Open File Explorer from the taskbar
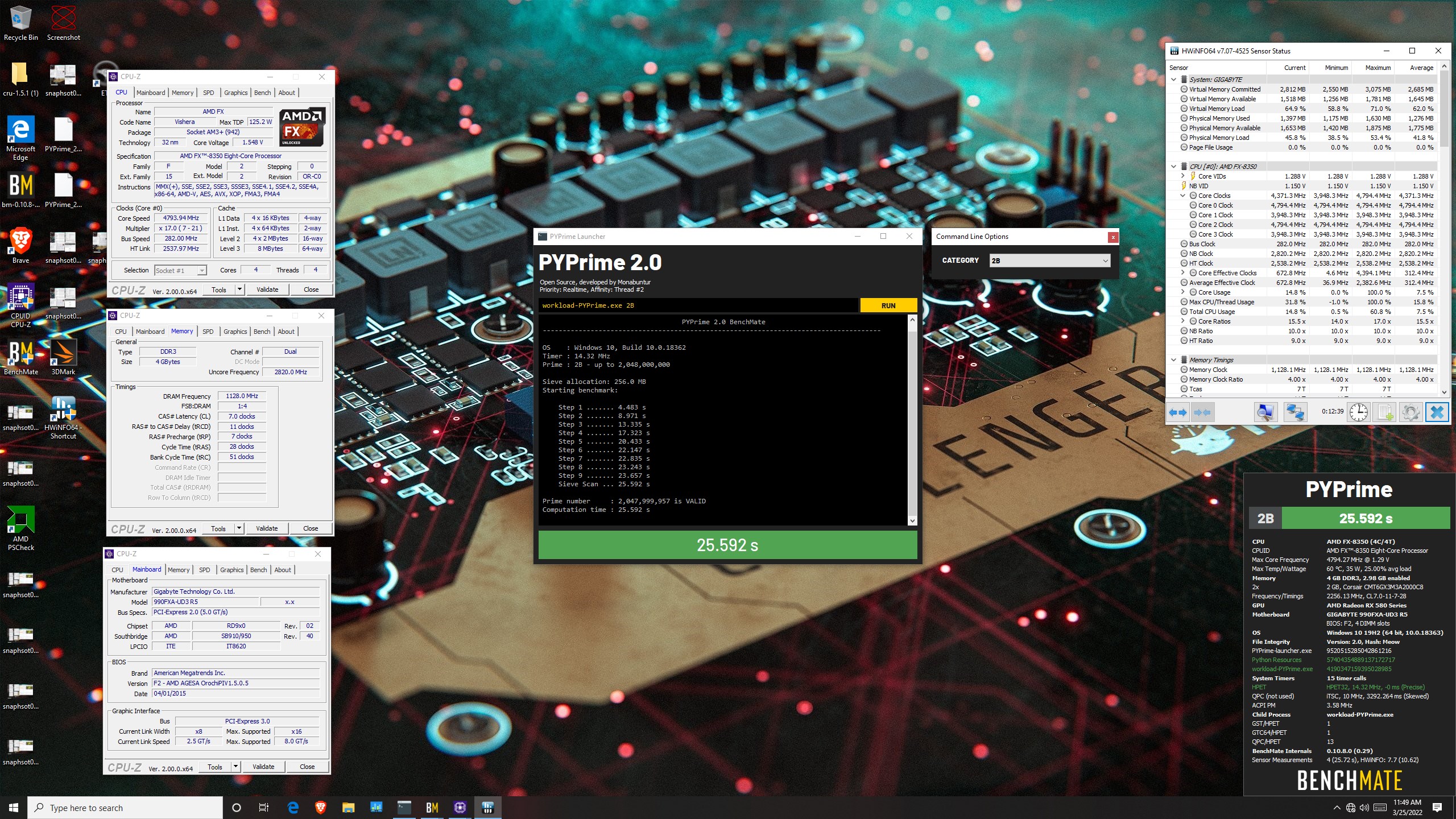The image size is (1456, 819). pyautogui.click(x=348, y=807)
